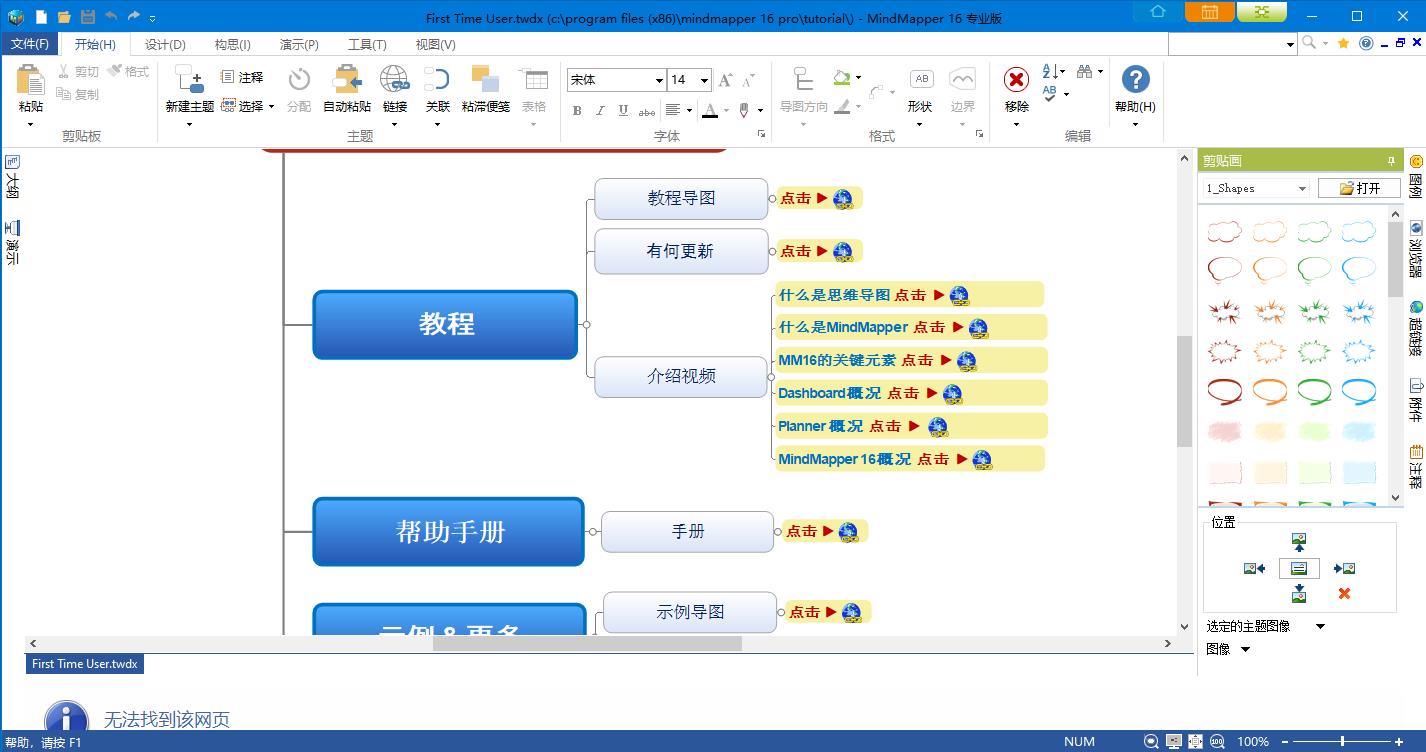
Task: Click the yellow favorites star icon
Action: click(1343, 43)
